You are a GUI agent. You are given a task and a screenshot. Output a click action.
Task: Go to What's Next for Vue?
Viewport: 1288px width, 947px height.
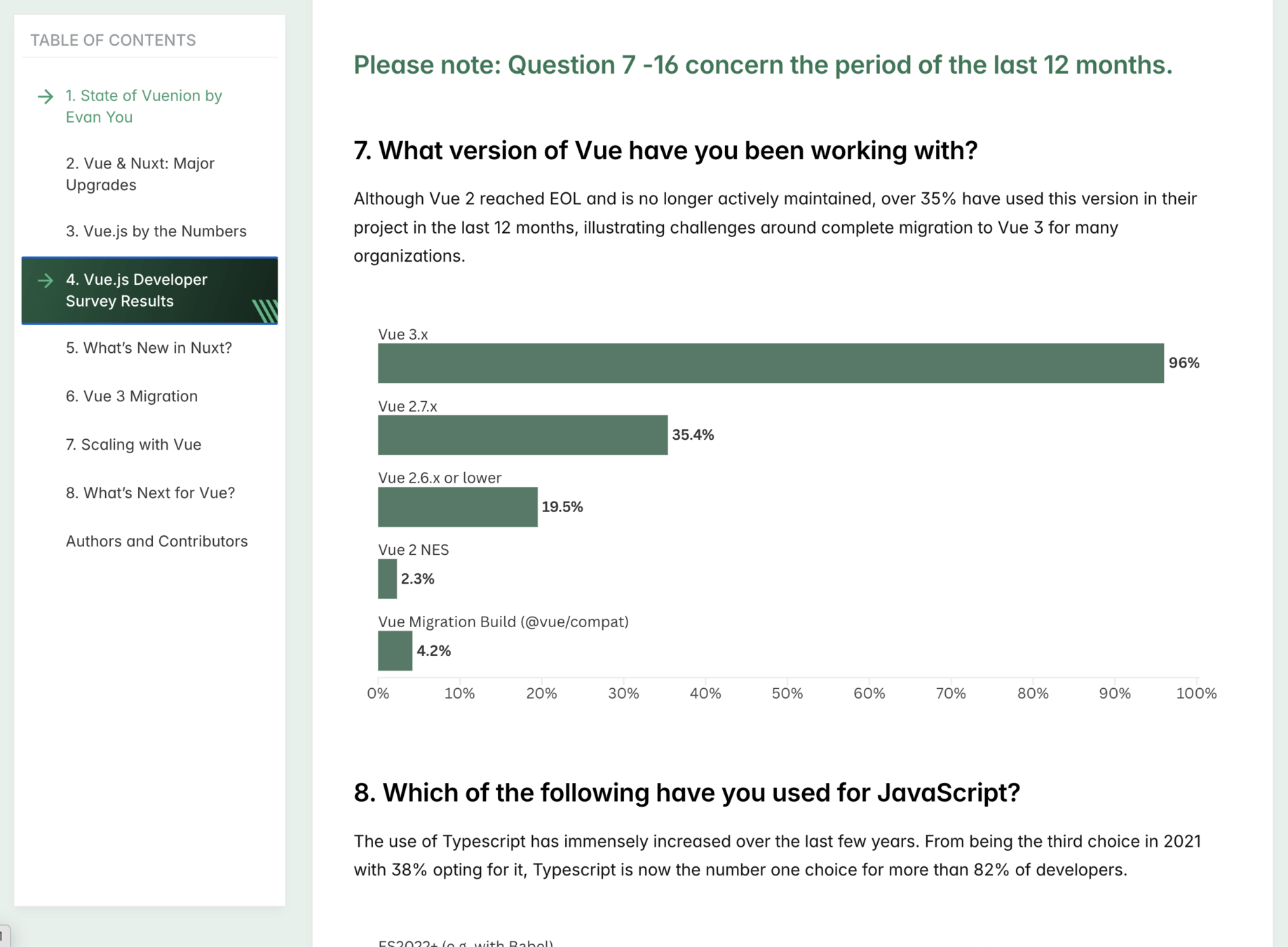click(150, 493)
